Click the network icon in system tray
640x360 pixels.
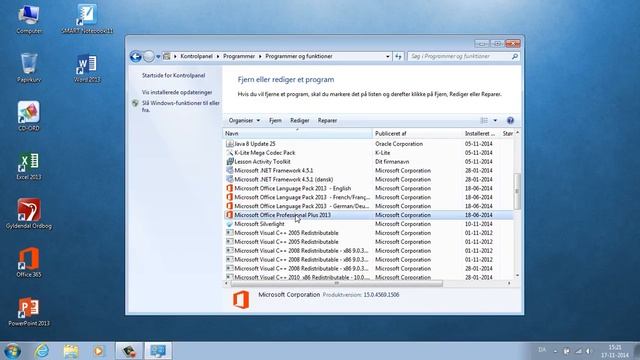click(x=578, y=351)
